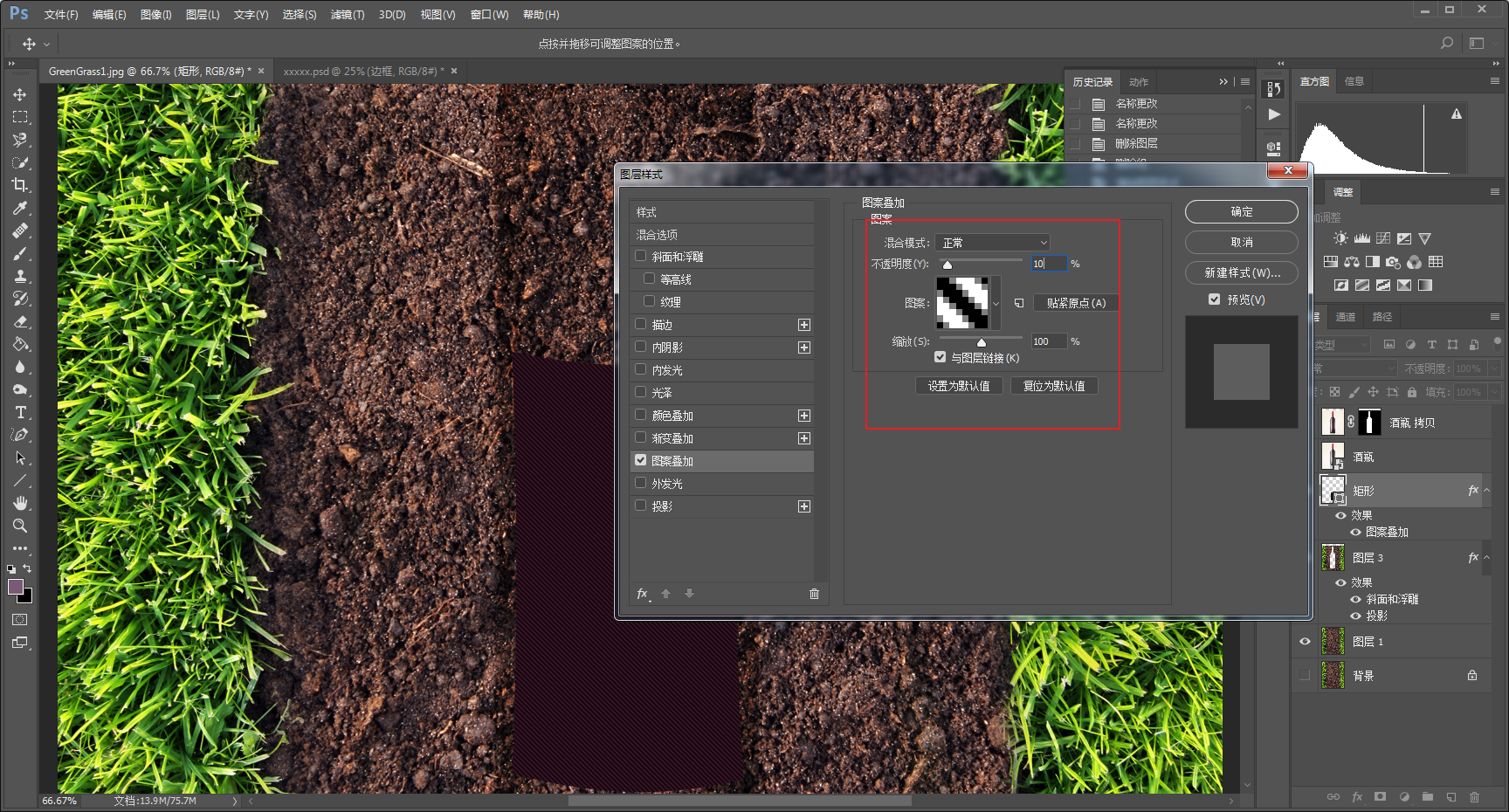Click opacity slider handle in Pattern Overlay
Image resolution: width=1509 pixels, height=812 pixels.
coord(947,265)
